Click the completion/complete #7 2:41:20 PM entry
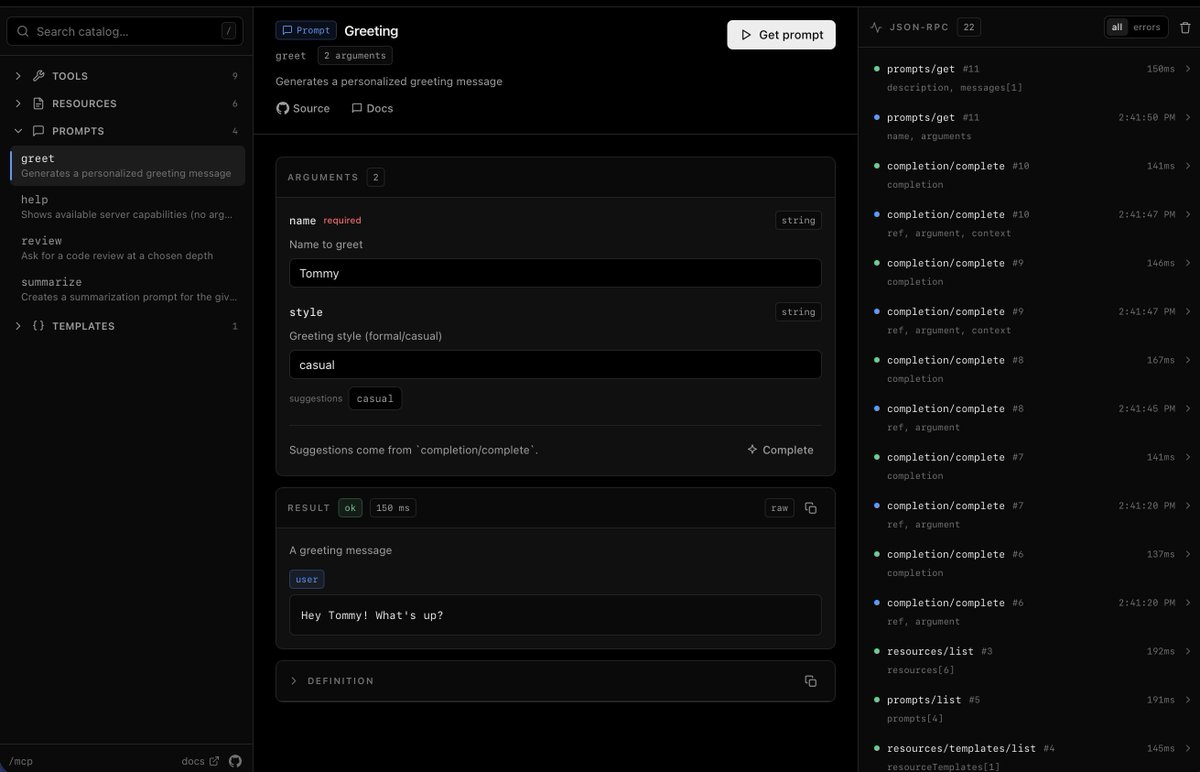This screenshot has width=1200, height=772. tap(1030, 514)
